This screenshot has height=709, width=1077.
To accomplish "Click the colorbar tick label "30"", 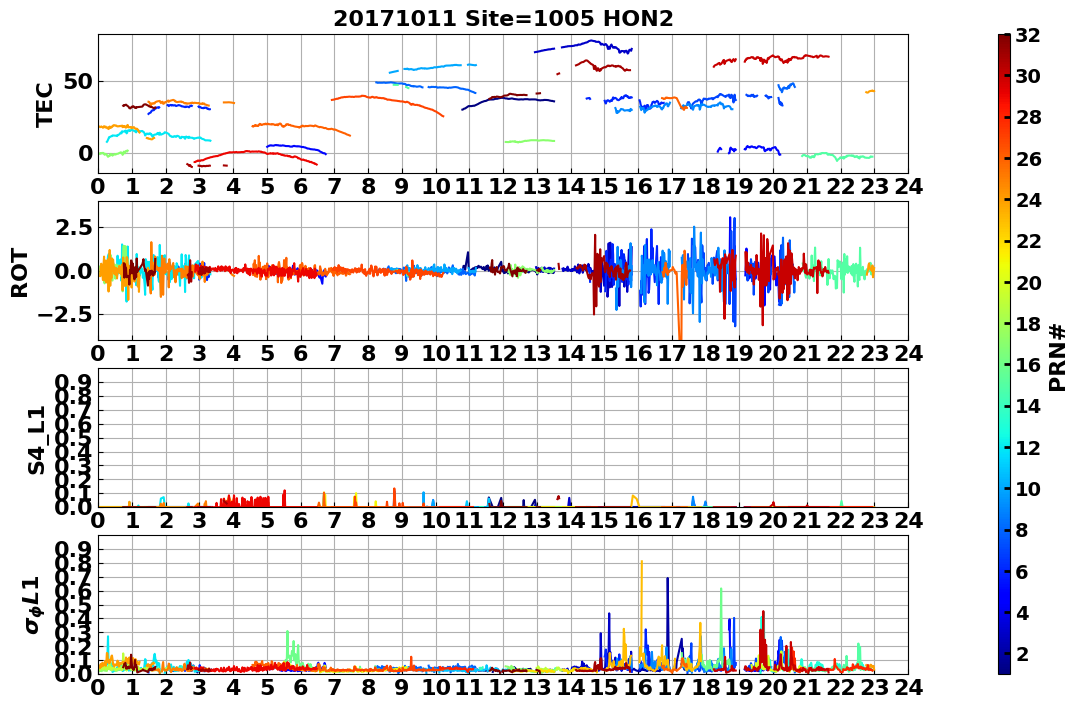I will [x=1028, y=76].
